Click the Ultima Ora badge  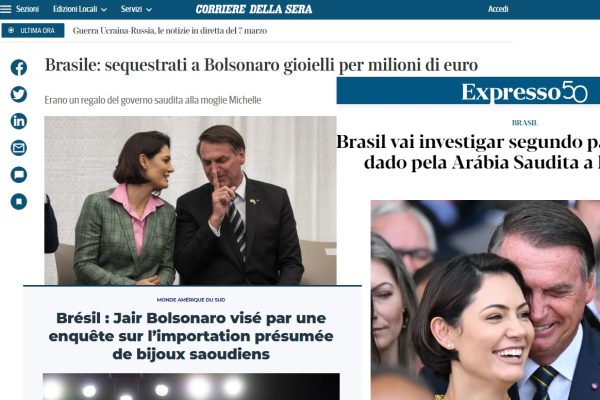pos(33,31)
